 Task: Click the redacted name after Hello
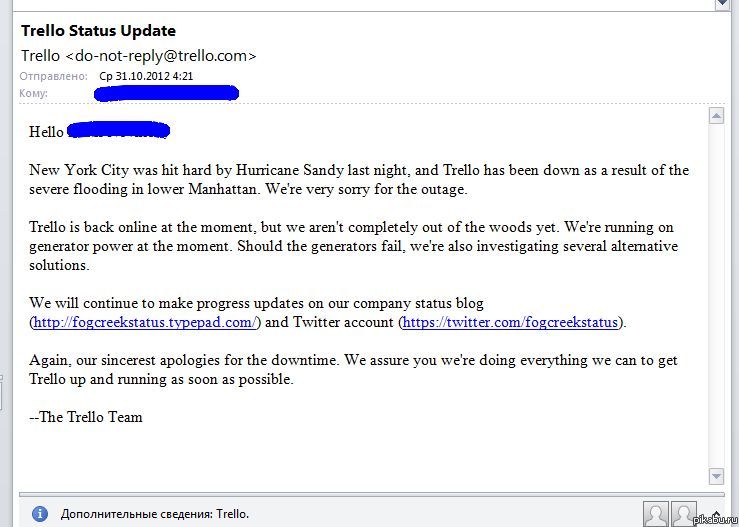pyautogui.click(x=118, y=130)
